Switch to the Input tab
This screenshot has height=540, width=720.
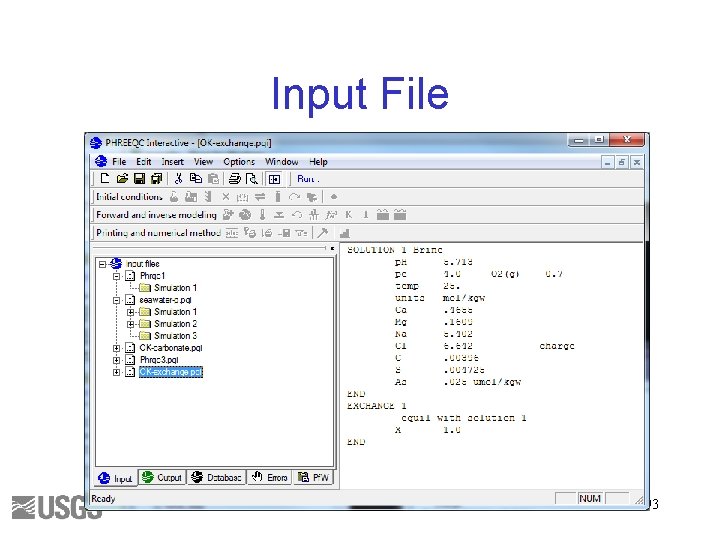pyautogui.click(x=116, y=478)
